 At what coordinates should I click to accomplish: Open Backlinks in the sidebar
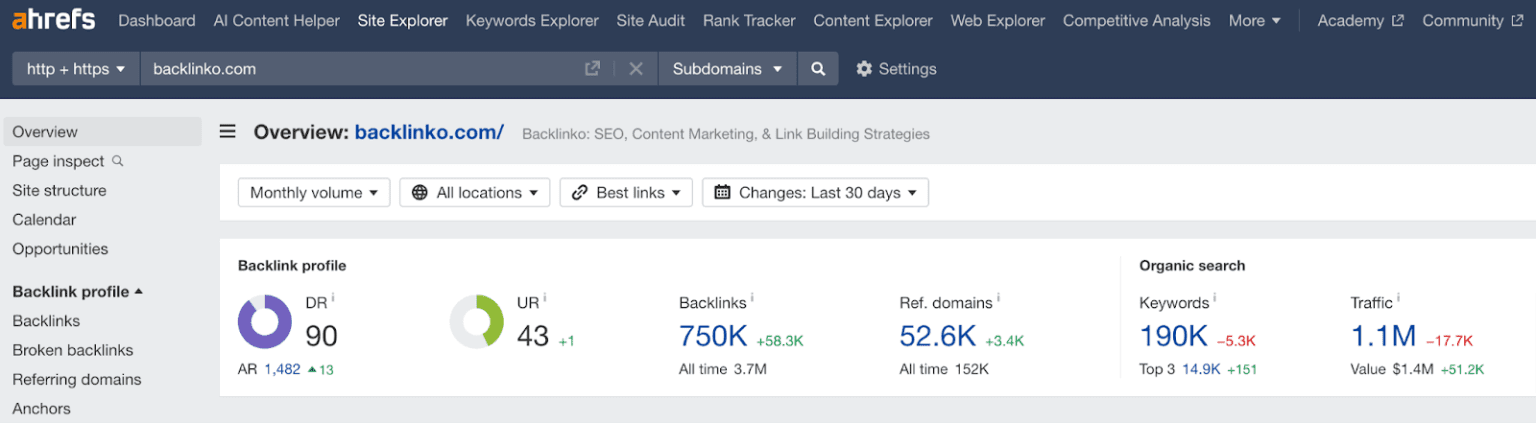click(x=46, y=321)
